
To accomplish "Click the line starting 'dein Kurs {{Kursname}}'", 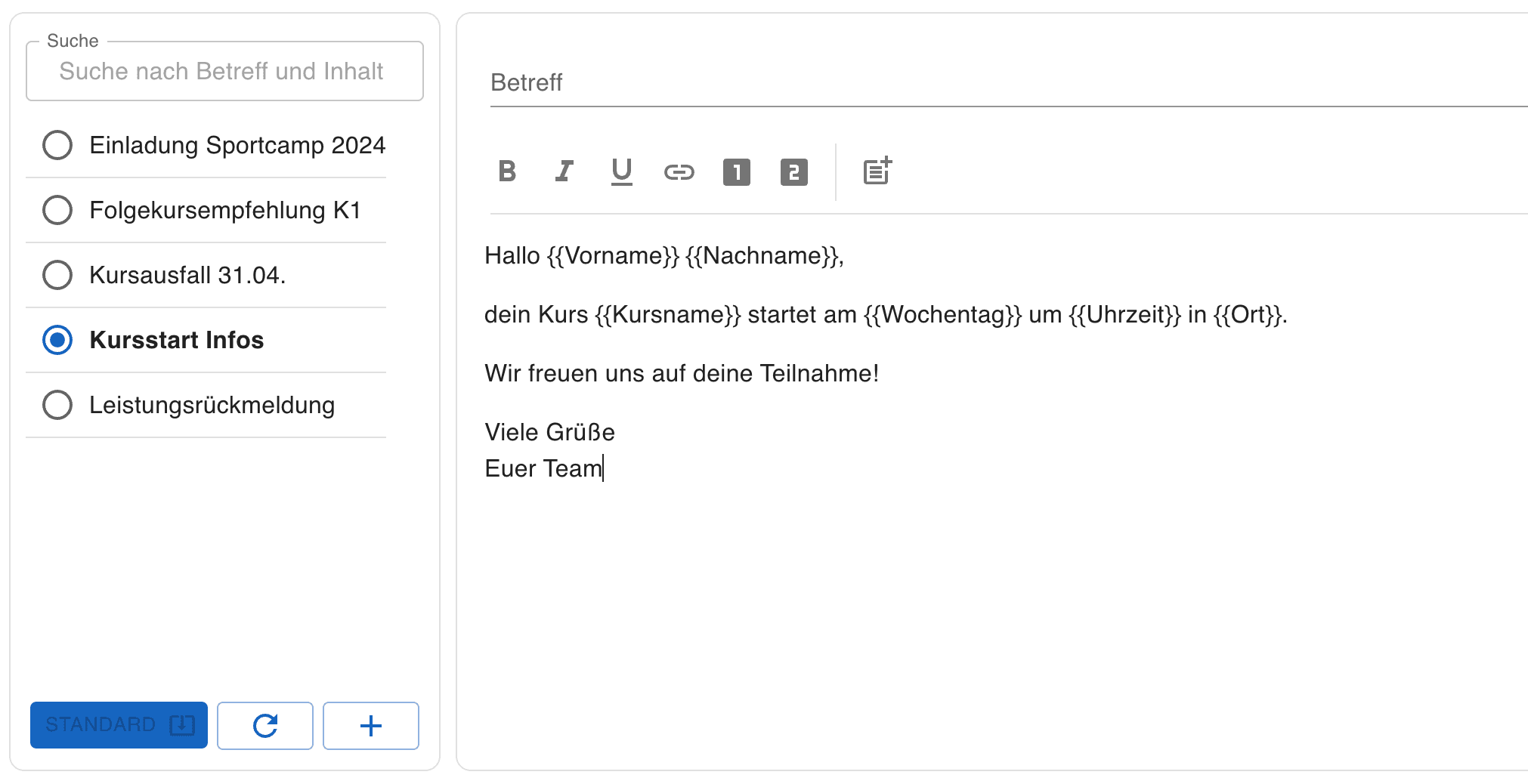I will pyautogui.click(x=886, y=314).
